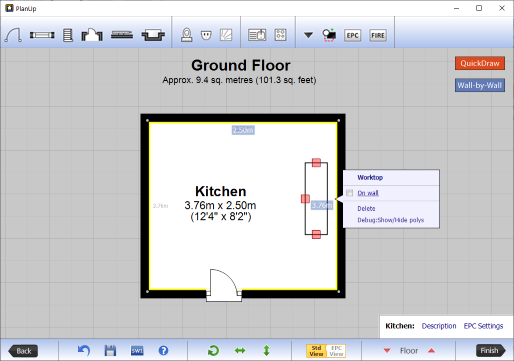
Task: Go up a floor with red up arrow
Action: pos(431,350)
